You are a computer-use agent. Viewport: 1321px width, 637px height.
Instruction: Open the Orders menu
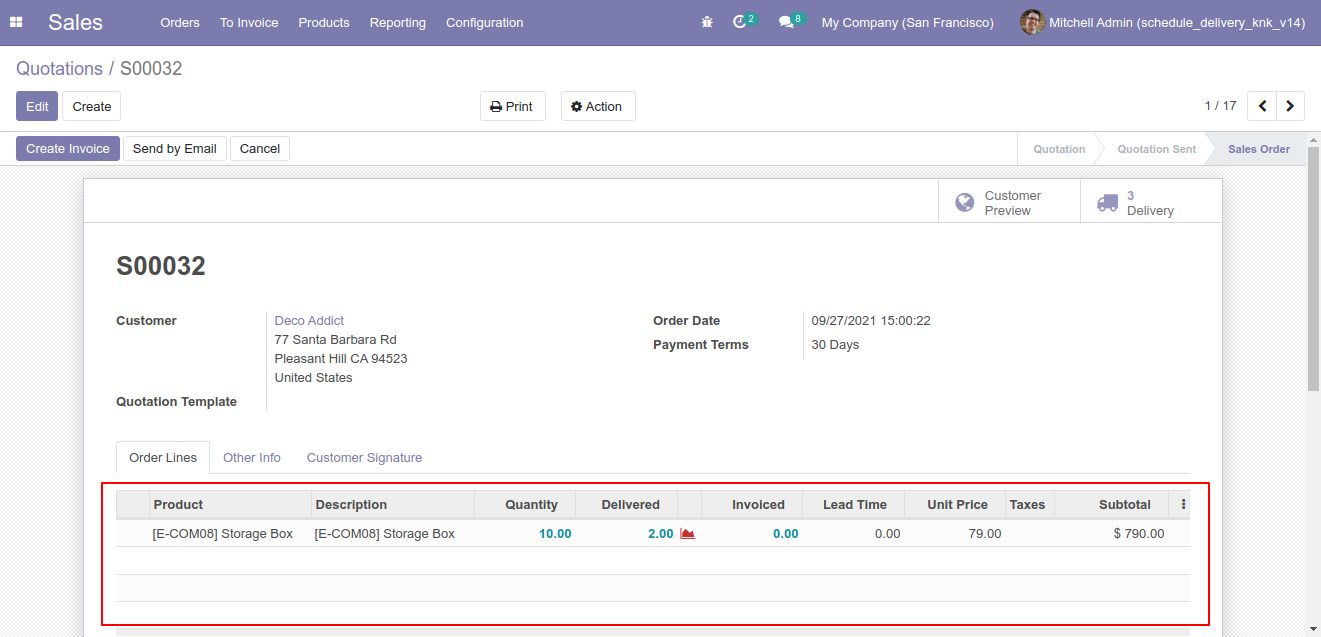180,22
